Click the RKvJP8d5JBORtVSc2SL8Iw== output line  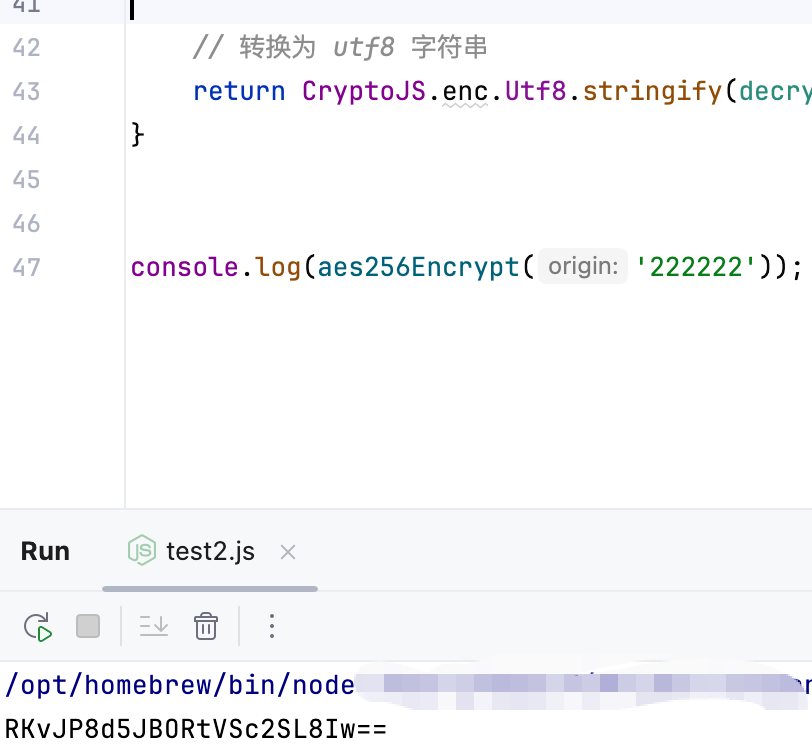click(195, 727)
